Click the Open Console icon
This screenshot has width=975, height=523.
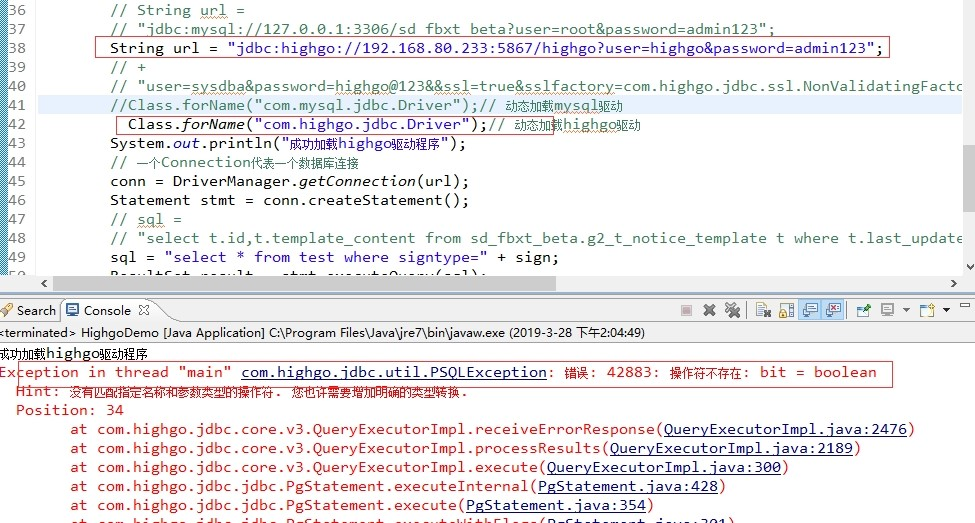[927, 310]
